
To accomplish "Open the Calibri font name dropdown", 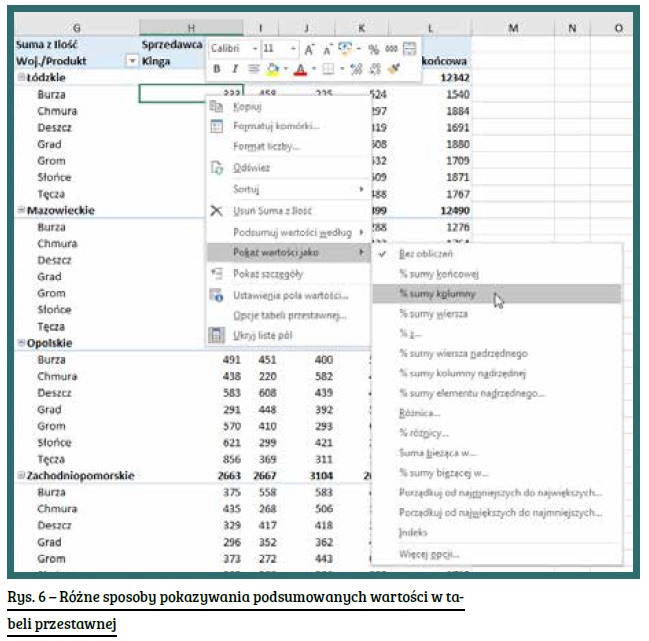I will (255, 49).
